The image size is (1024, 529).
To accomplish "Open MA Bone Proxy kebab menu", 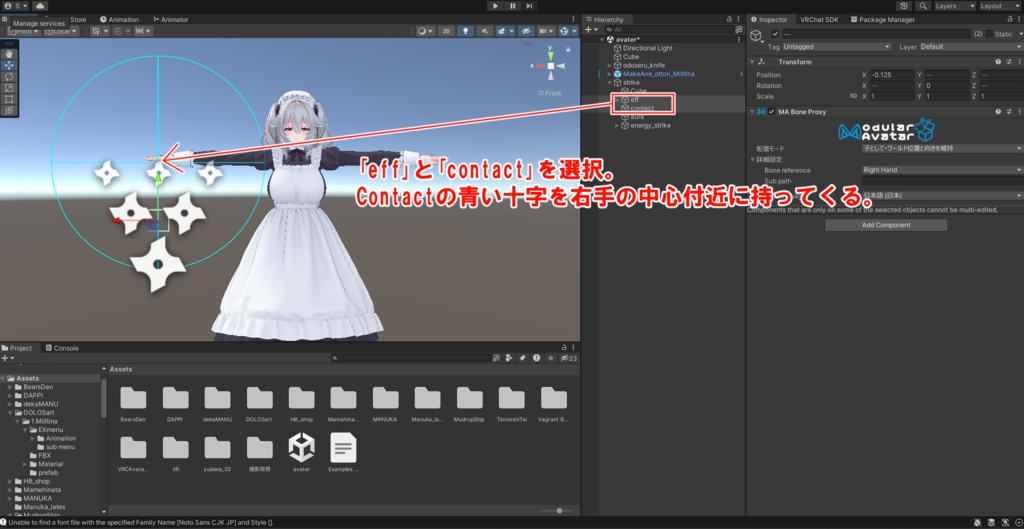I will (x=1019, y=112).
